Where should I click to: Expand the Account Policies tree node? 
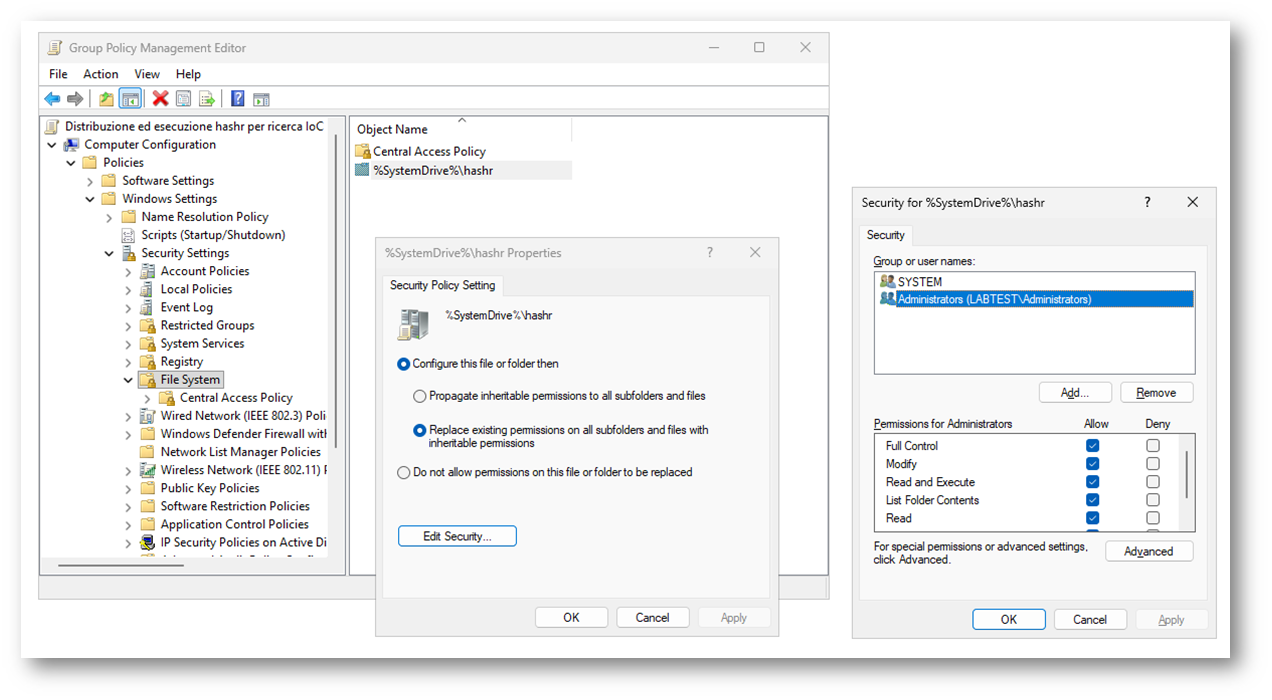tap(128, 272)
